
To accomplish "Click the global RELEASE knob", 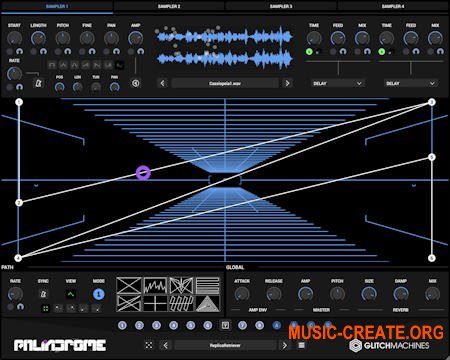I will [x=274, y=294].
